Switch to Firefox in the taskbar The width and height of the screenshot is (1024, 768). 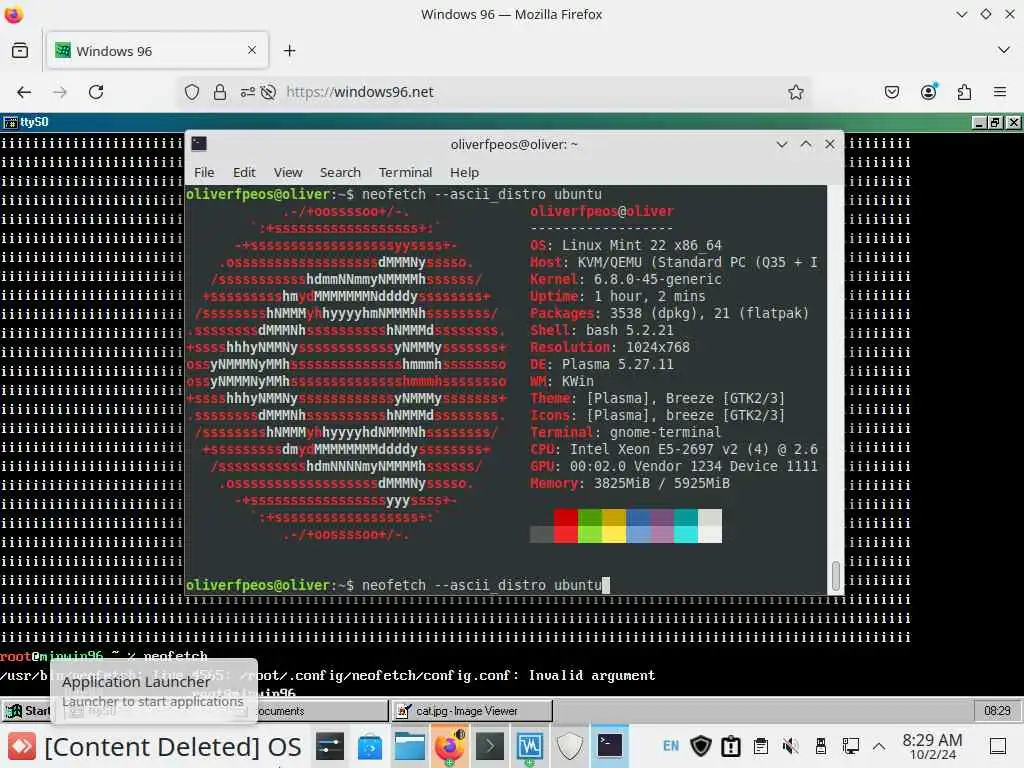click(450, 746)
